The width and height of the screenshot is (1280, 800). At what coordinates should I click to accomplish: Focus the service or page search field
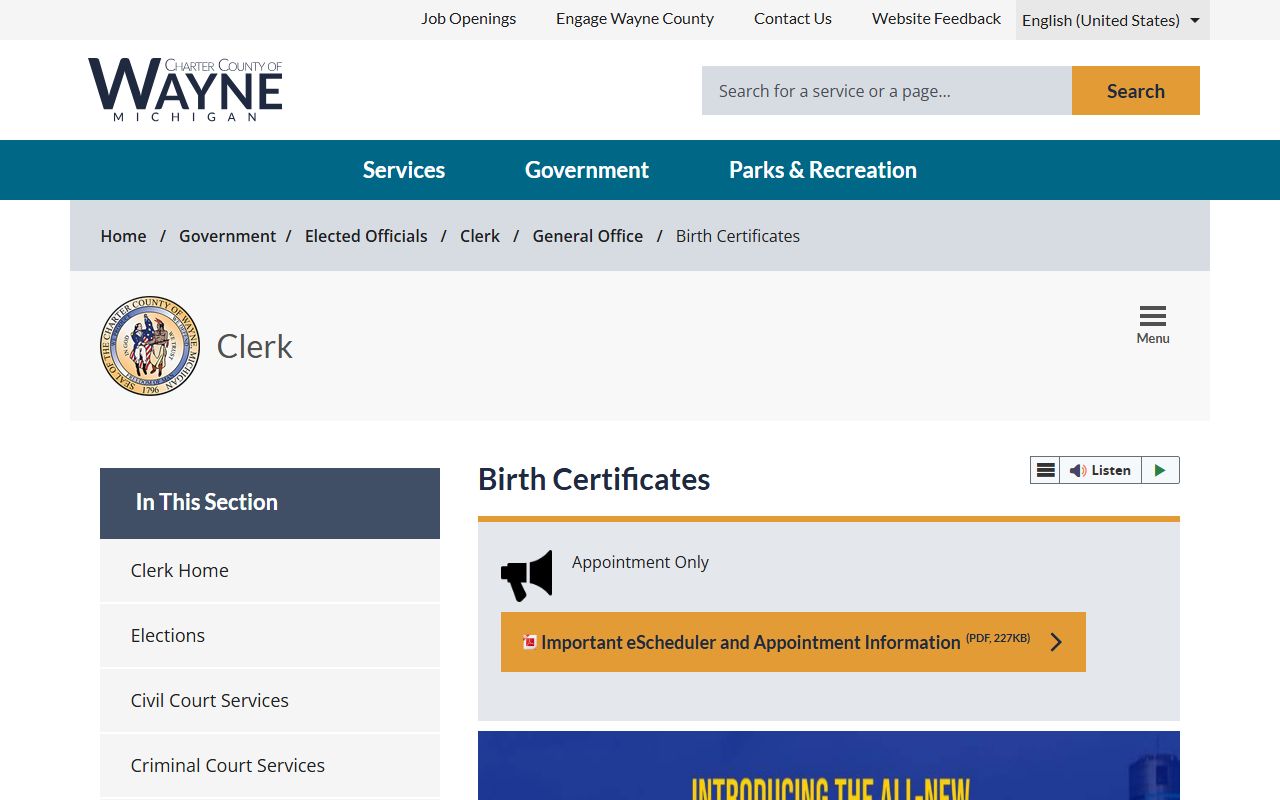coord(887,91)
